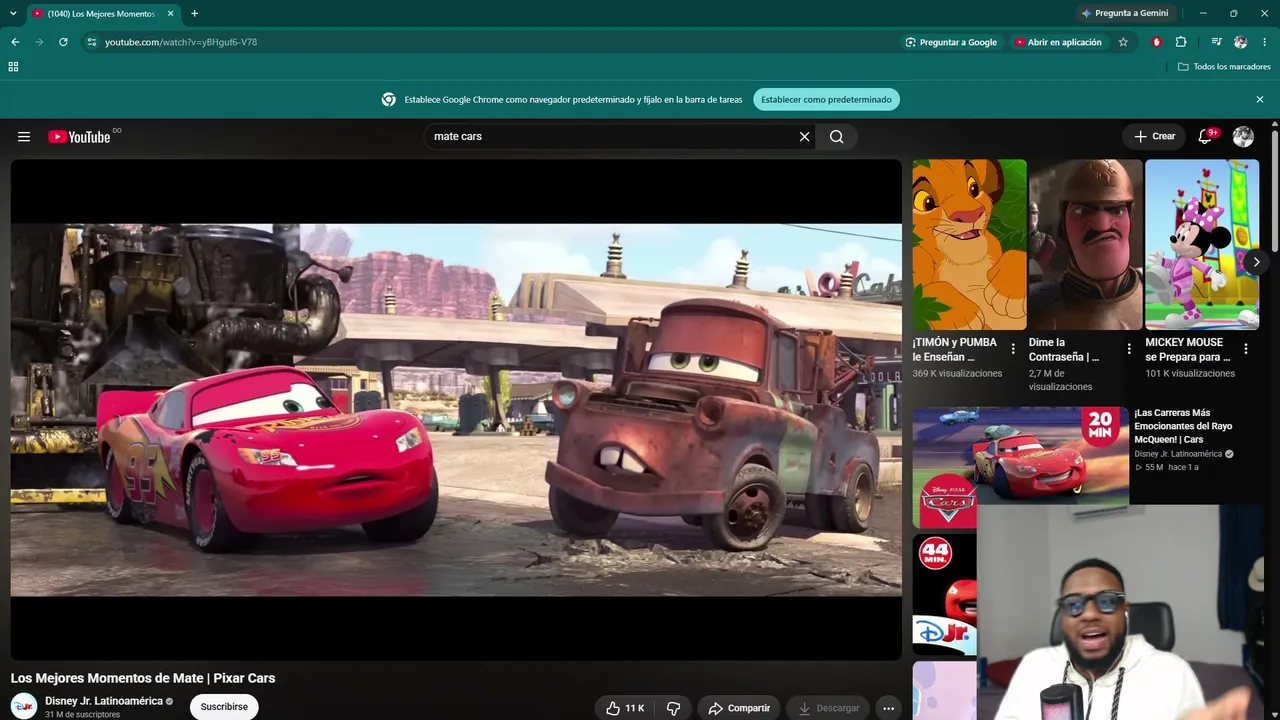This screenshot has height=720, width=1280.
Task: Share the video via Compartir
Action: 739,708
